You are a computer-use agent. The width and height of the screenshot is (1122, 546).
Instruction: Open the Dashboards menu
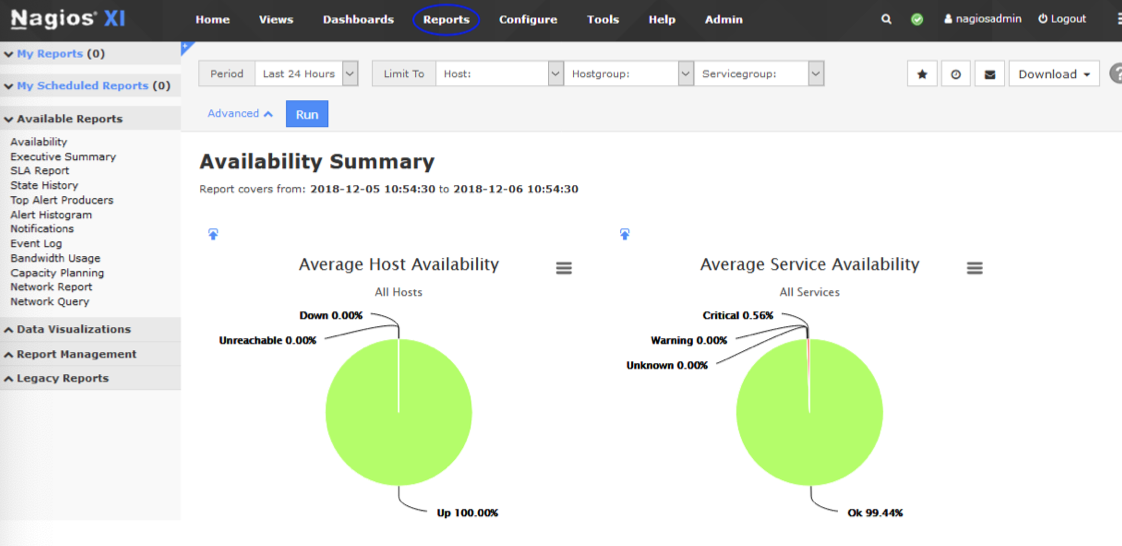click(358, 19)
